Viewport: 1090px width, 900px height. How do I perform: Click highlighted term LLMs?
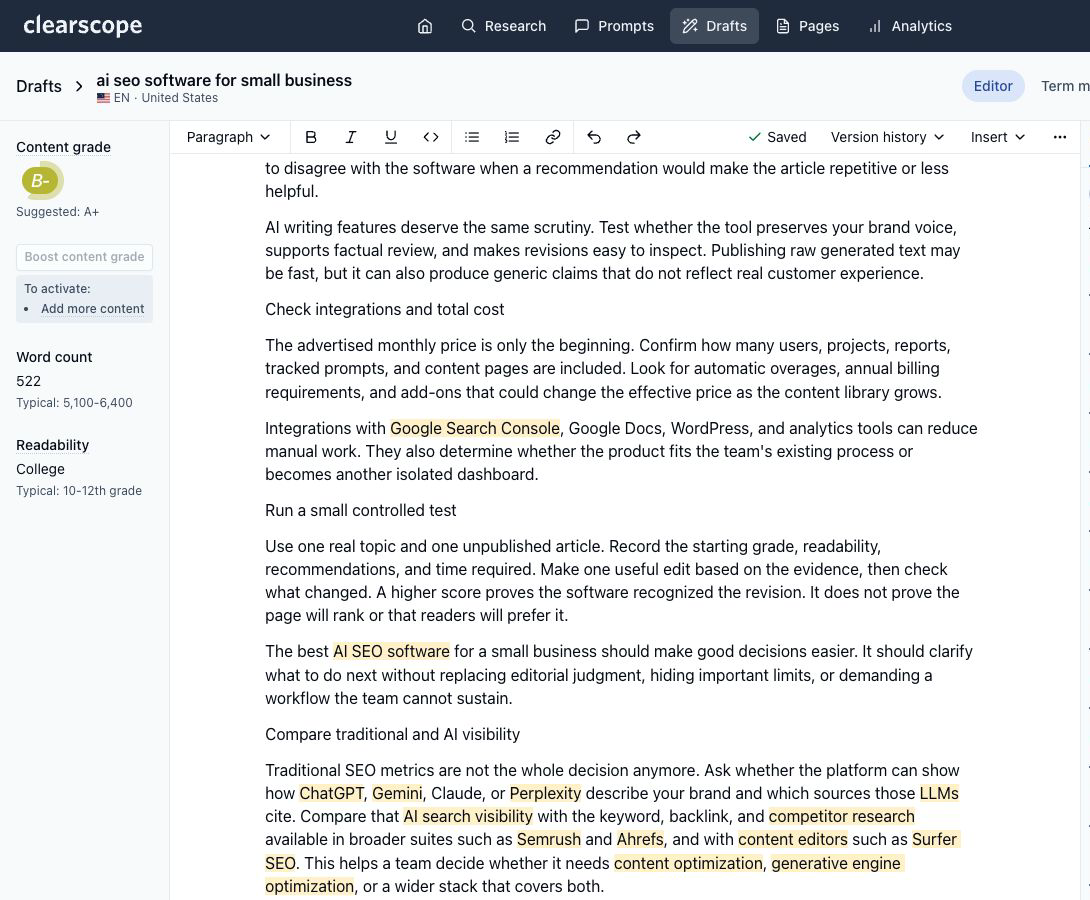939,793
